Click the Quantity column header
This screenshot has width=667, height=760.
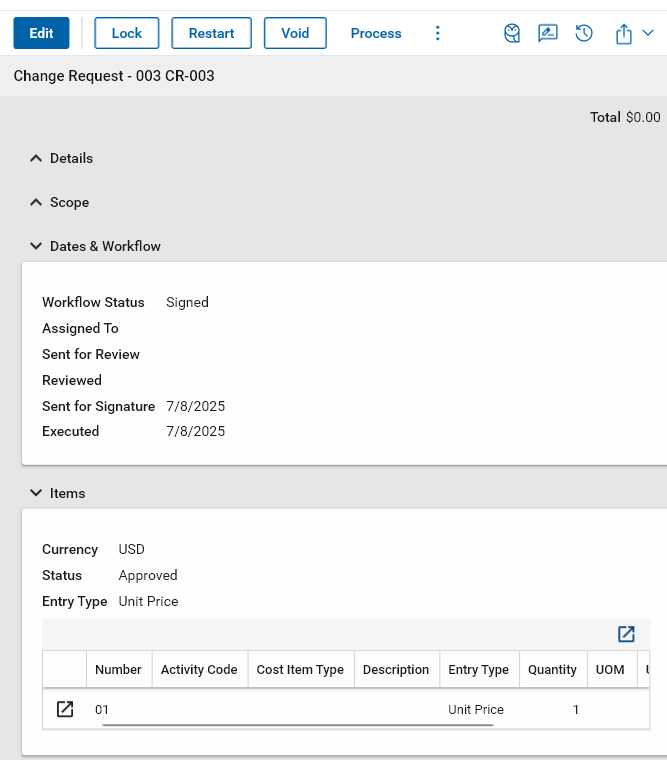tap(553, 670)
